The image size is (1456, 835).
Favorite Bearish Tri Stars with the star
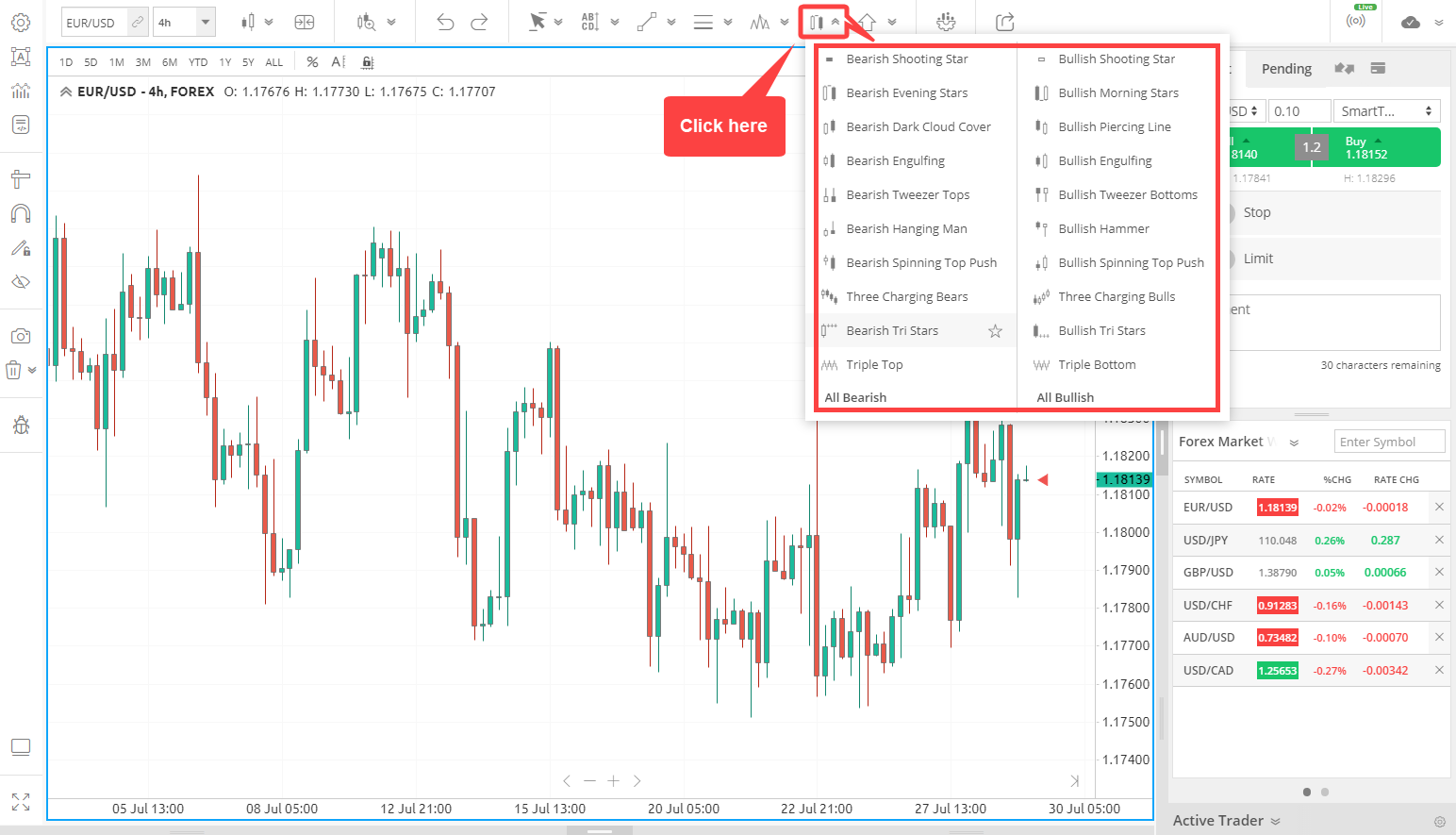pos(995,330)
